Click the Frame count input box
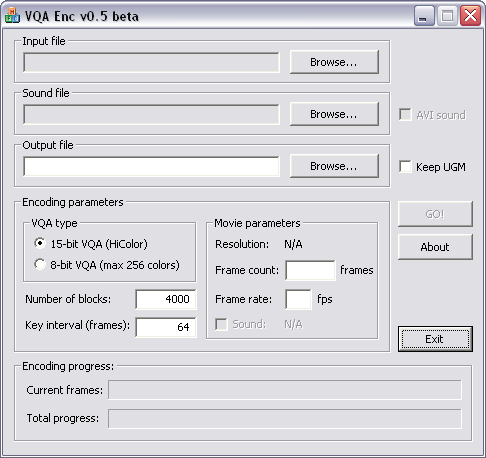Viewport: 486px width, 458px height. (310, 270)
